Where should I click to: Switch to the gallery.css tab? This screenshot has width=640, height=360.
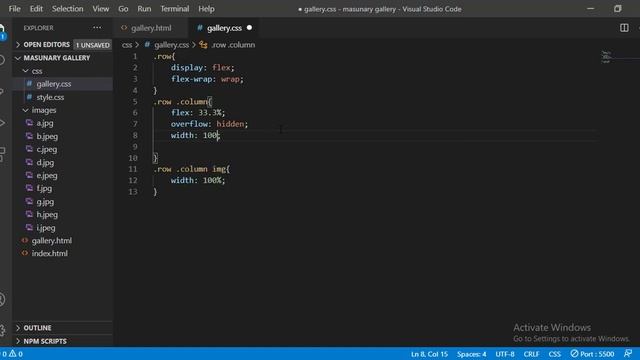(224, 28)
